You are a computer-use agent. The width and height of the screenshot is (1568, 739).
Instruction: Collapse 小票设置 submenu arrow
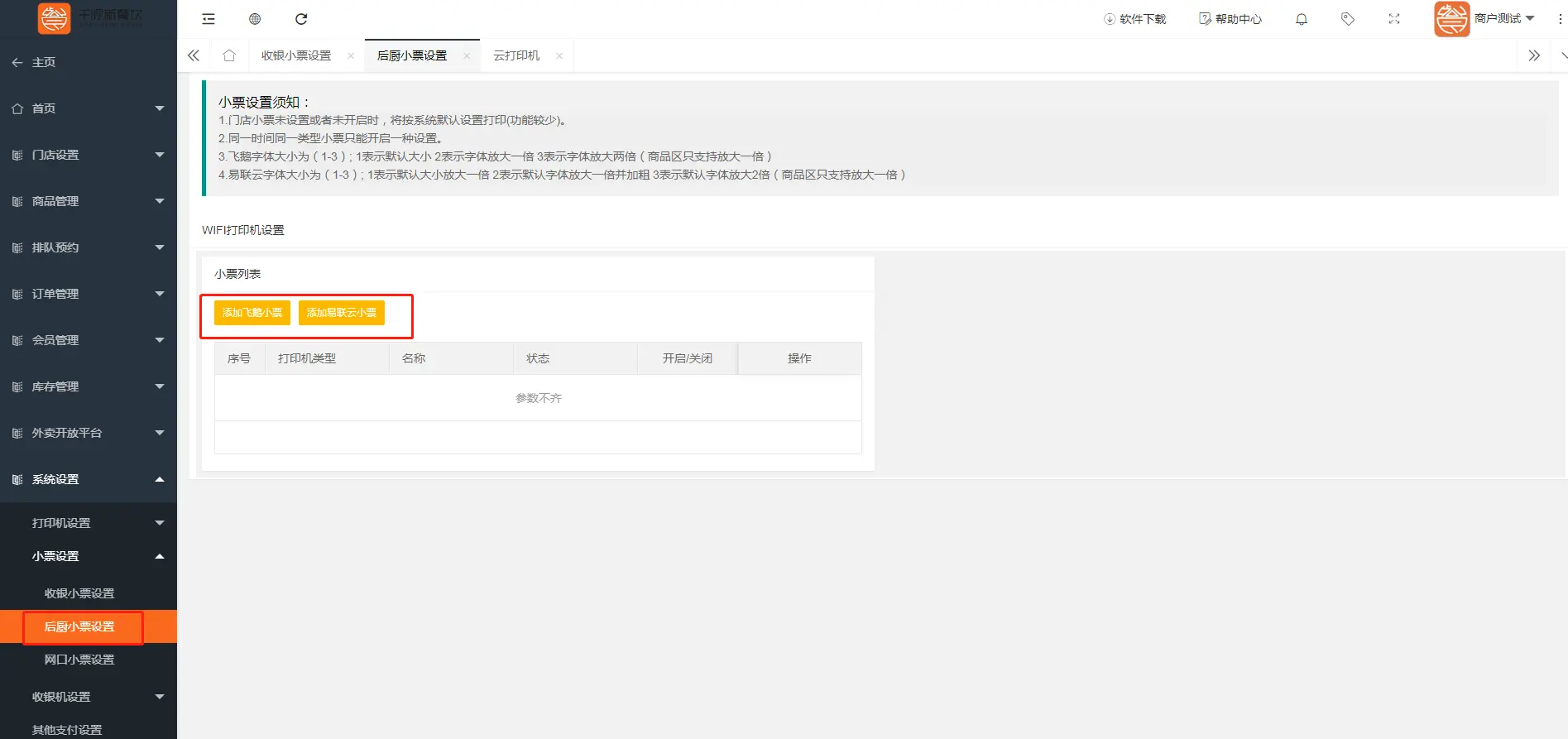point(160,556)
